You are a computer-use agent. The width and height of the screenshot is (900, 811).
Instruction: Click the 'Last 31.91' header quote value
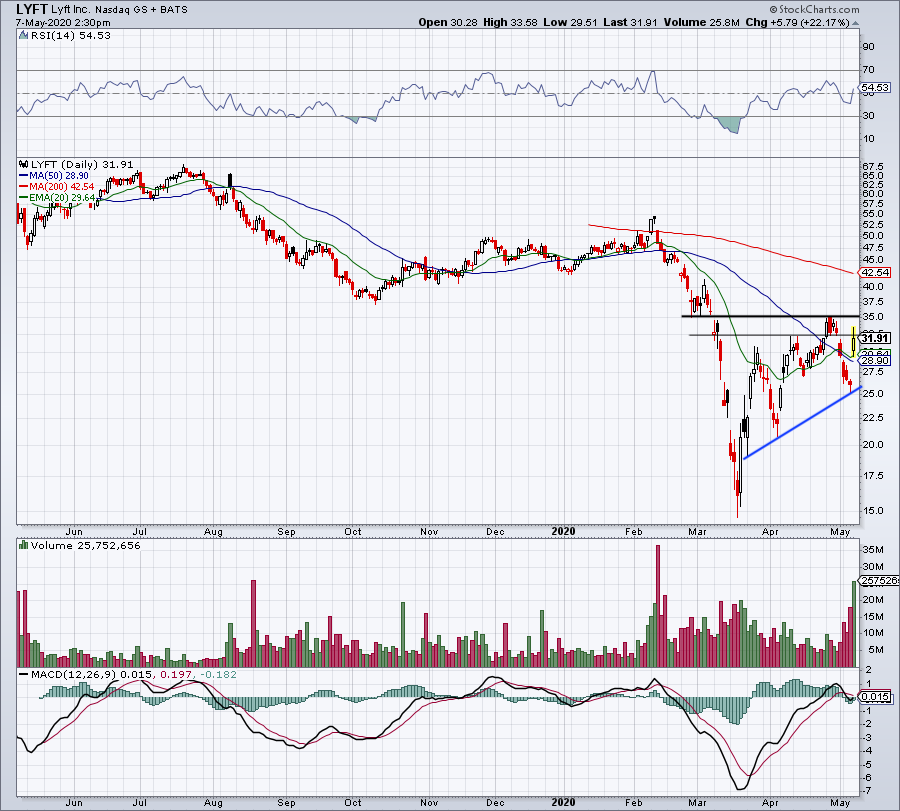[630, 22]
